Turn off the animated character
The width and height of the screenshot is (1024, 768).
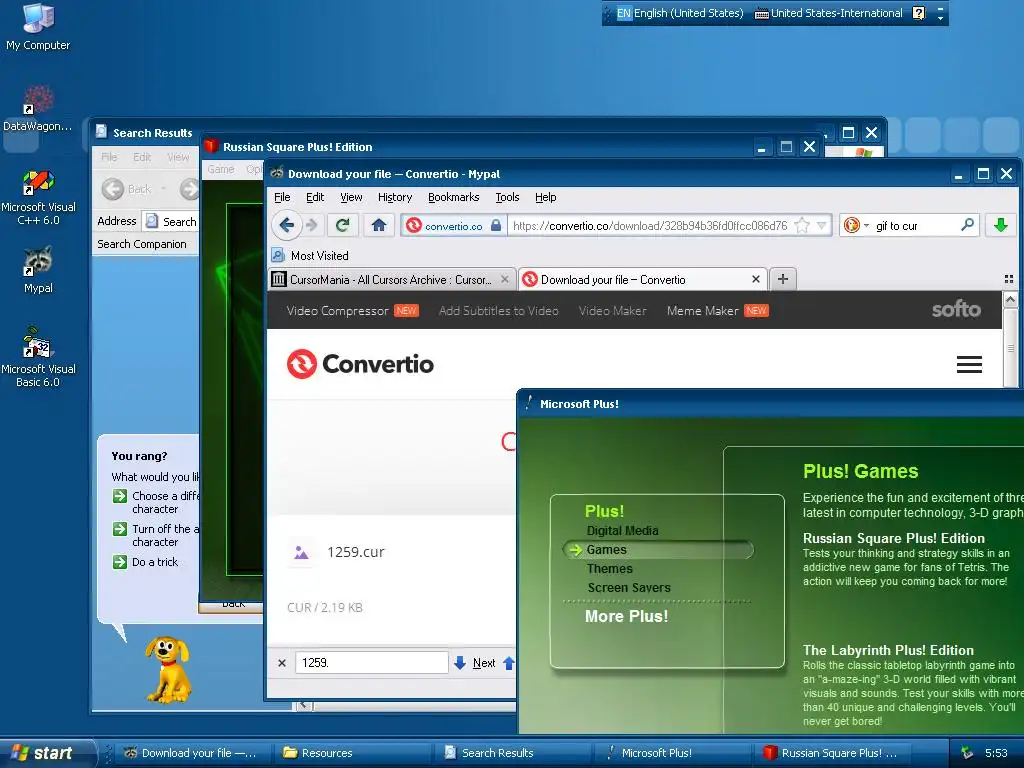(157, 536)
